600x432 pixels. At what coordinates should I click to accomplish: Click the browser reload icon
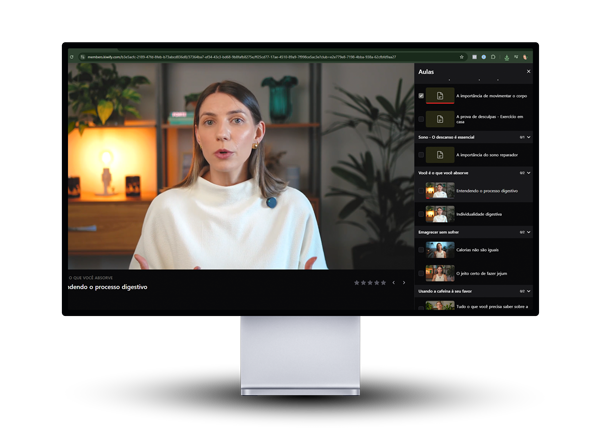point(71,57)
